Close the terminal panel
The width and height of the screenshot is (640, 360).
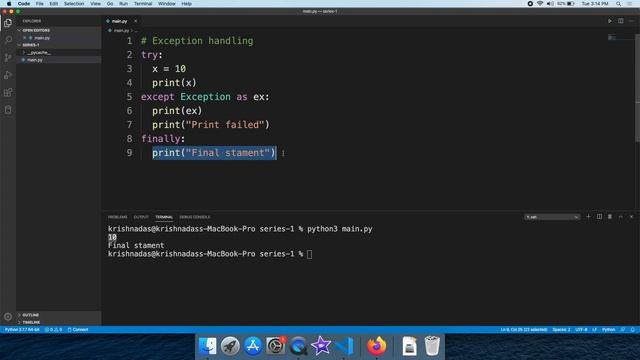631,217
